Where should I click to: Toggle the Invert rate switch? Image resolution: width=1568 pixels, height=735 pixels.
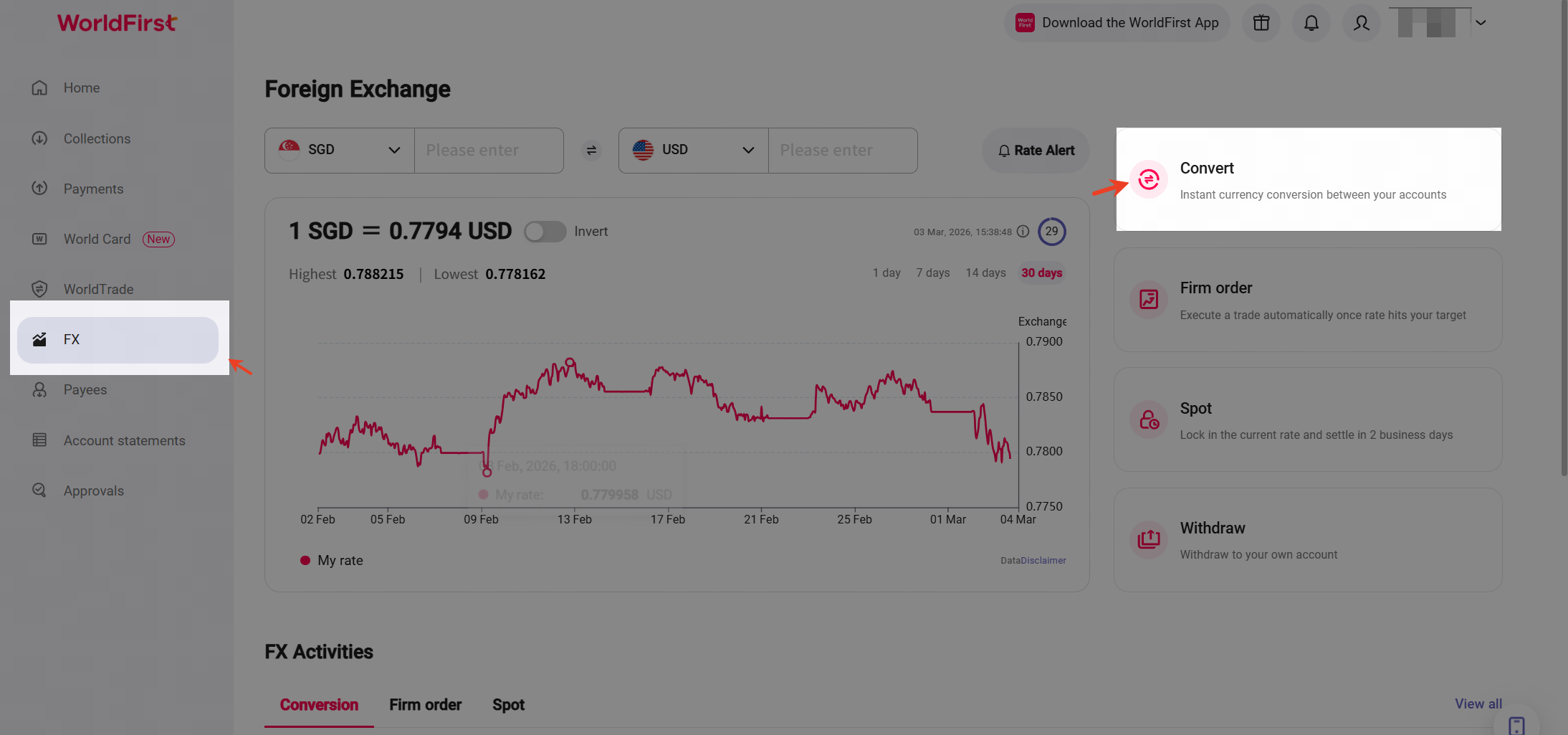(x=545, y=232)
